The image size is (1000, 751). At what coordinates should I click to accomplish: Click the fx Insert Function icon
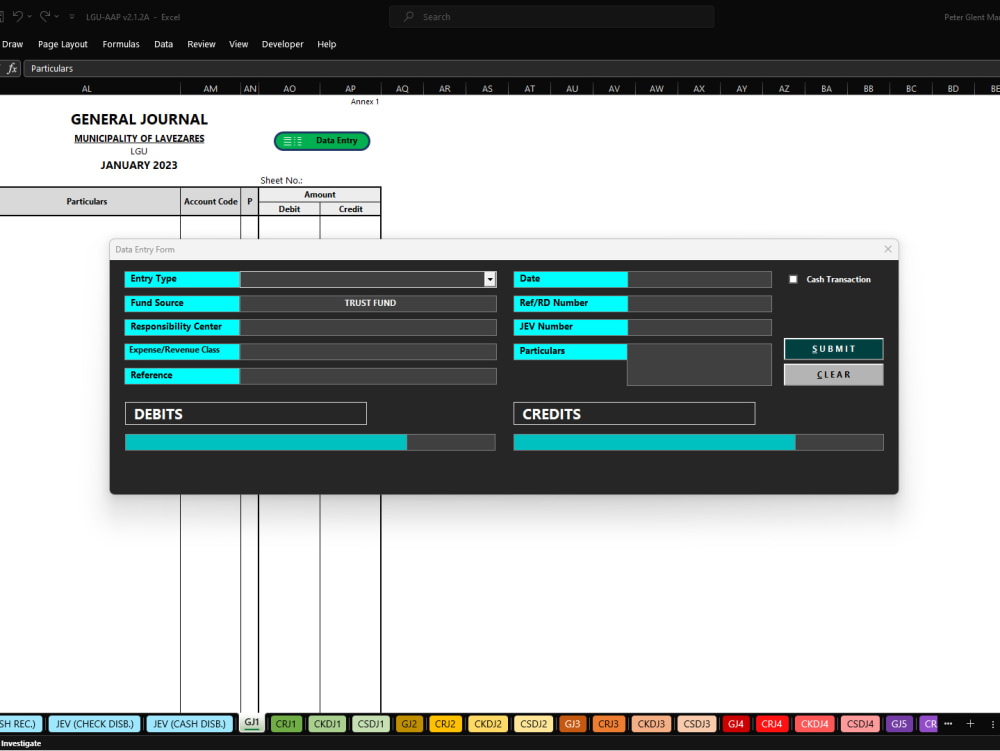click(x=11, y=68)
